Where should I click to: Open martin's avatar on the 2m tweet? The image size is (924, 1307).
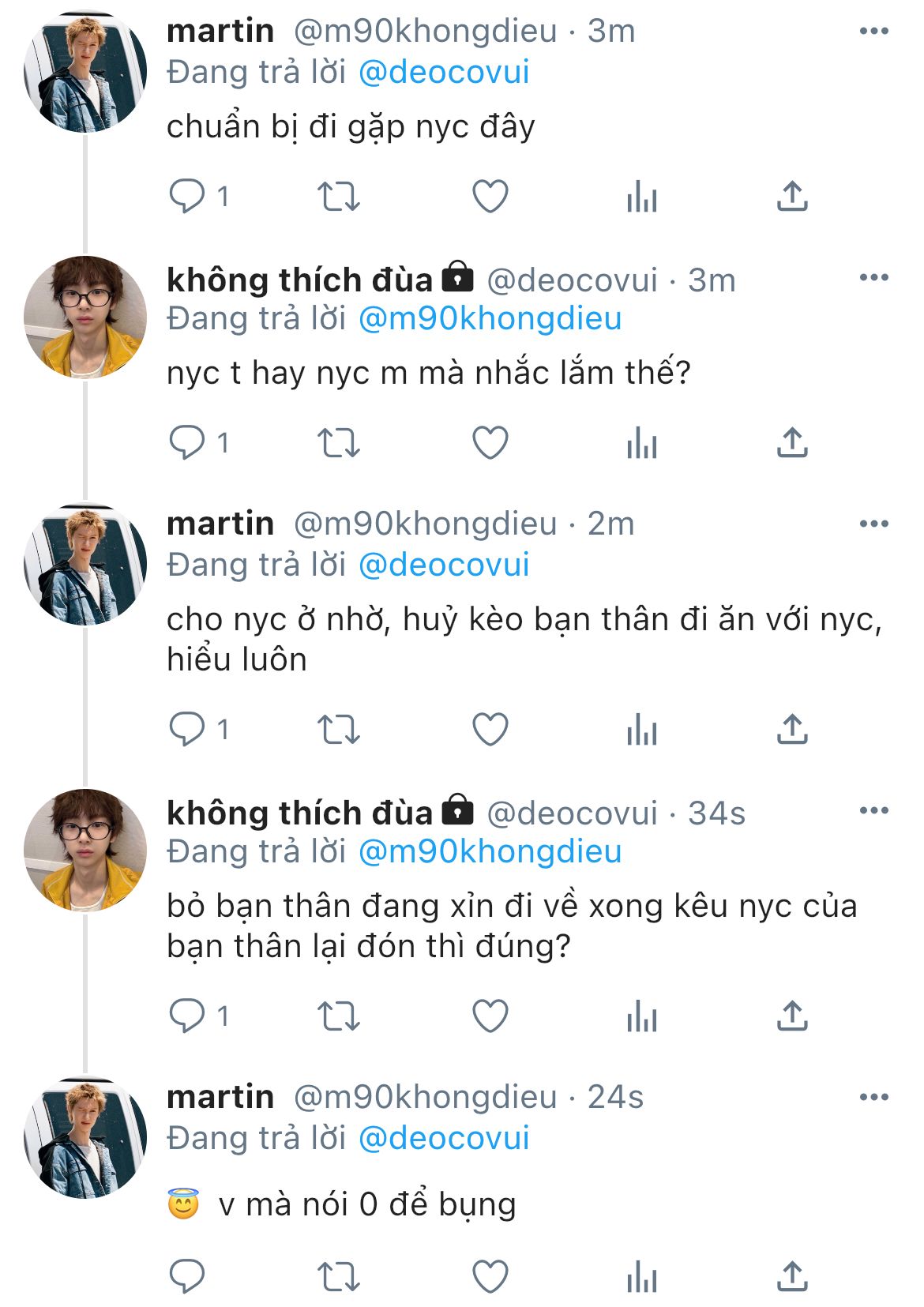click(x=85, y=565)
